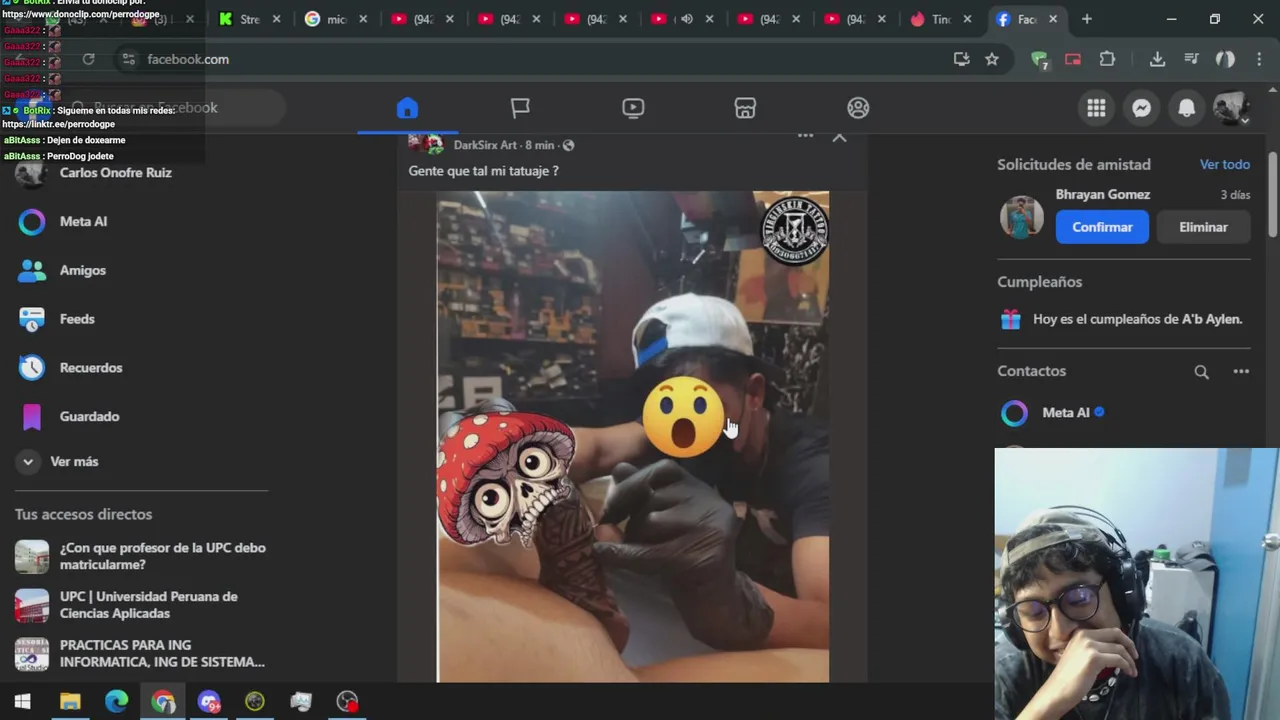Open Bhrayan Gomez profile picture

[1022, 217]
